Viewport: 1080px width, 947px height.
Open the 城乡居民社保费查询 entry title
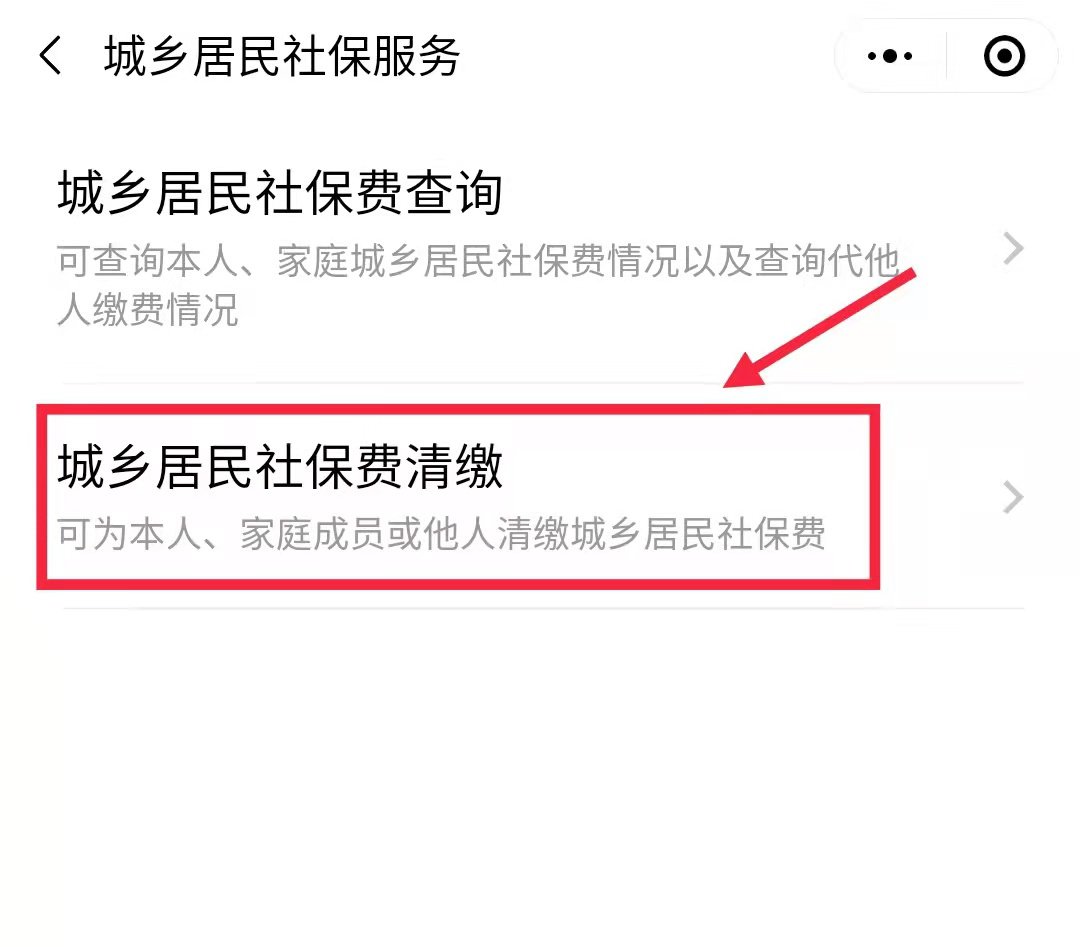[x=280, y=194]
